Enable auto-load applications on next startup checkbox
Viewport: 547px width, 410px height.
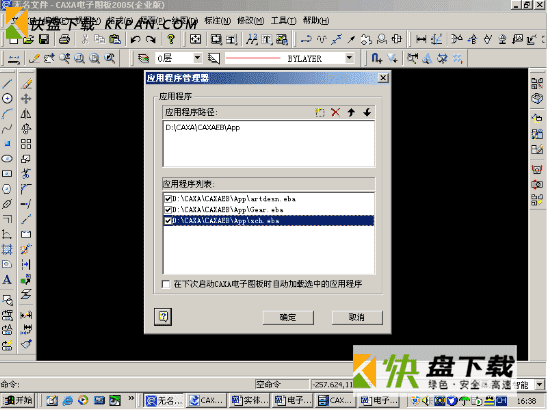click(x=166, y=284)
